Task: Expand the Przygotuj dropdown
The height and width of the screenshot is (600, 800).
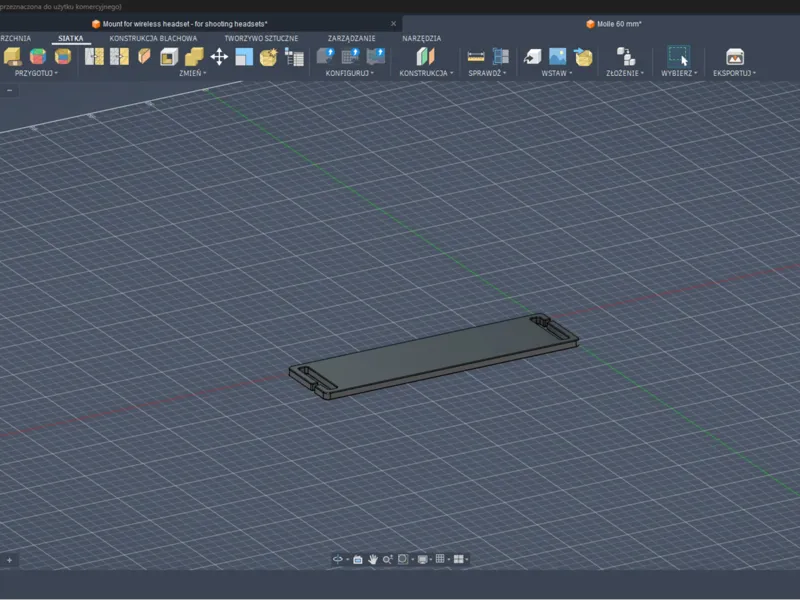Action: click(x=36, y=73)
